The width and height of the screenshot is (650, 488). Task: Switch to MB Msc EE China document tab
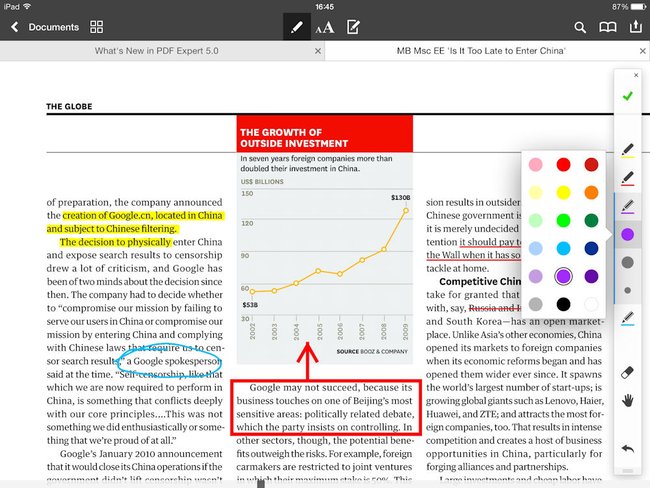tap(481, 51)
